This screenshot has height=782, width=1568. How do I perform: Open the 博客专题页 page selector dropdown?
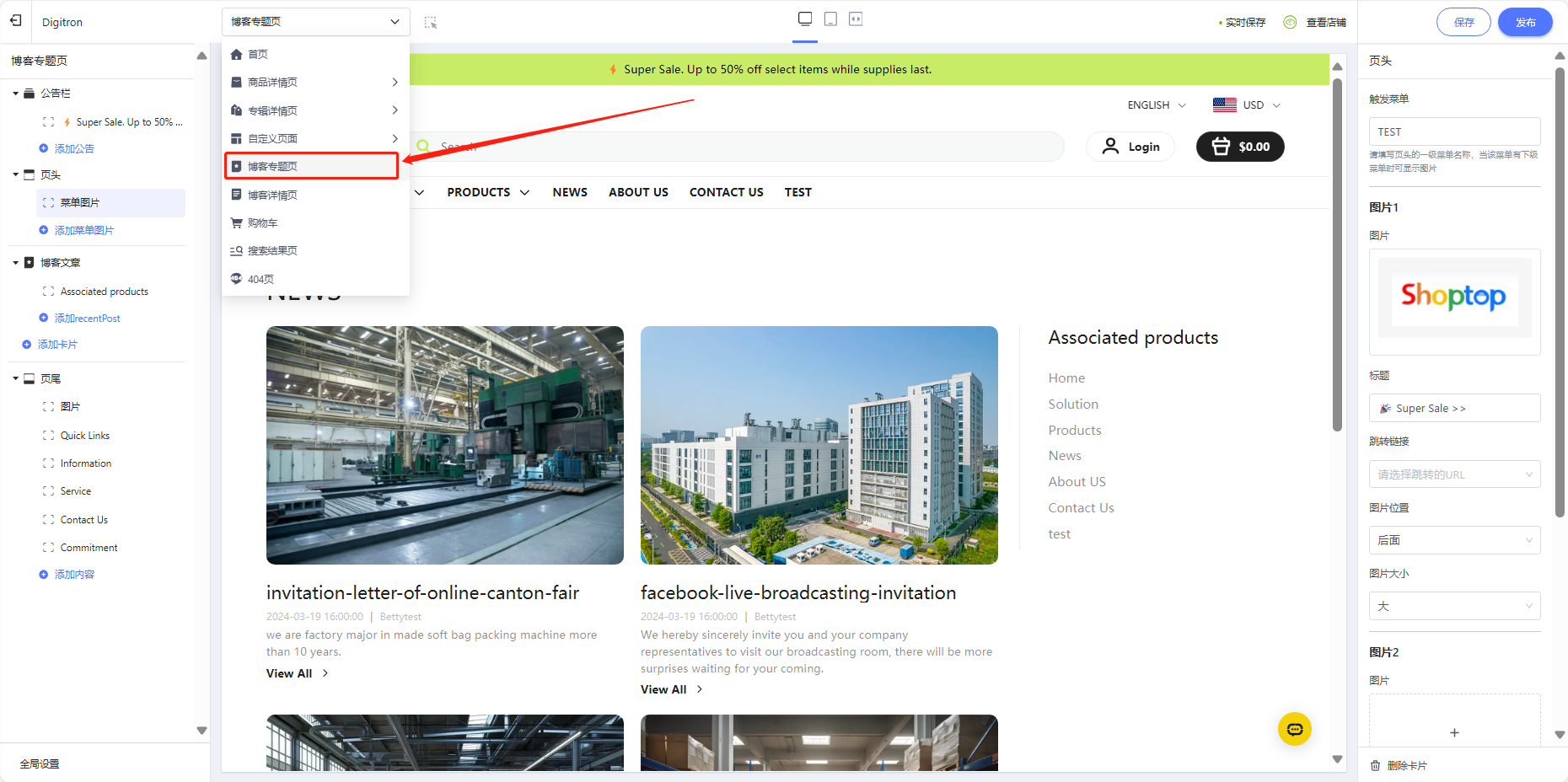[x=315, y=22]
